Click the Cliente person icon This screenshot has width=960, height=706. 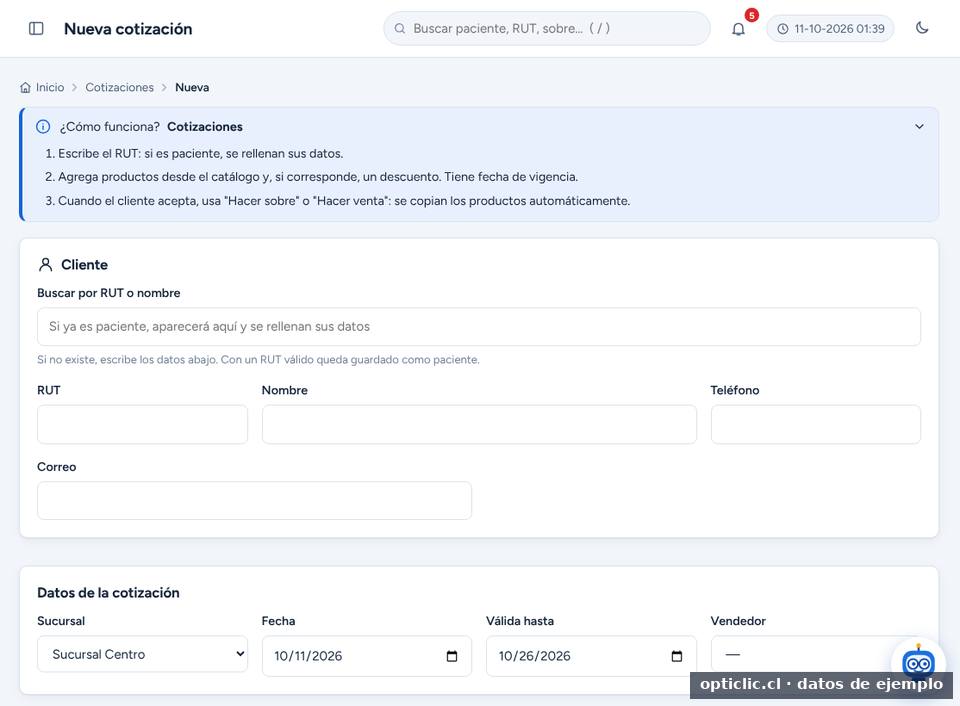(45, 265)
